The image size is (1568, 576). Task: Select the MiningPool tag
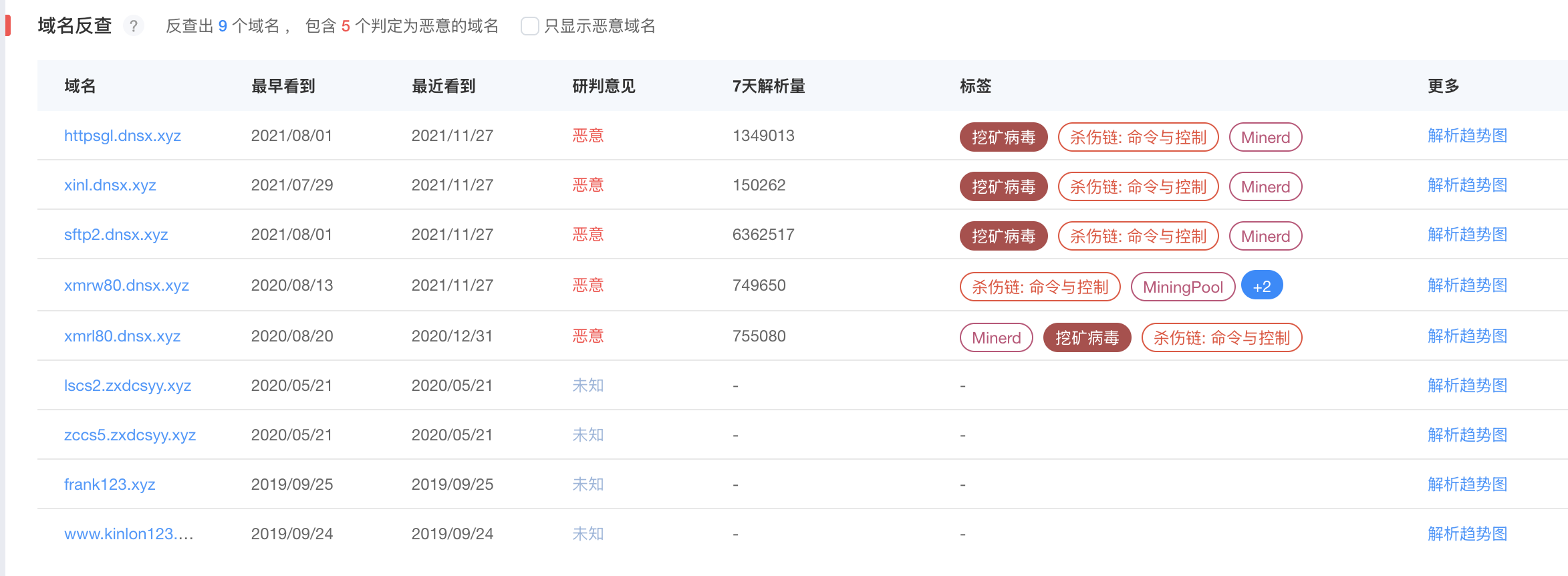[1182, 287]
